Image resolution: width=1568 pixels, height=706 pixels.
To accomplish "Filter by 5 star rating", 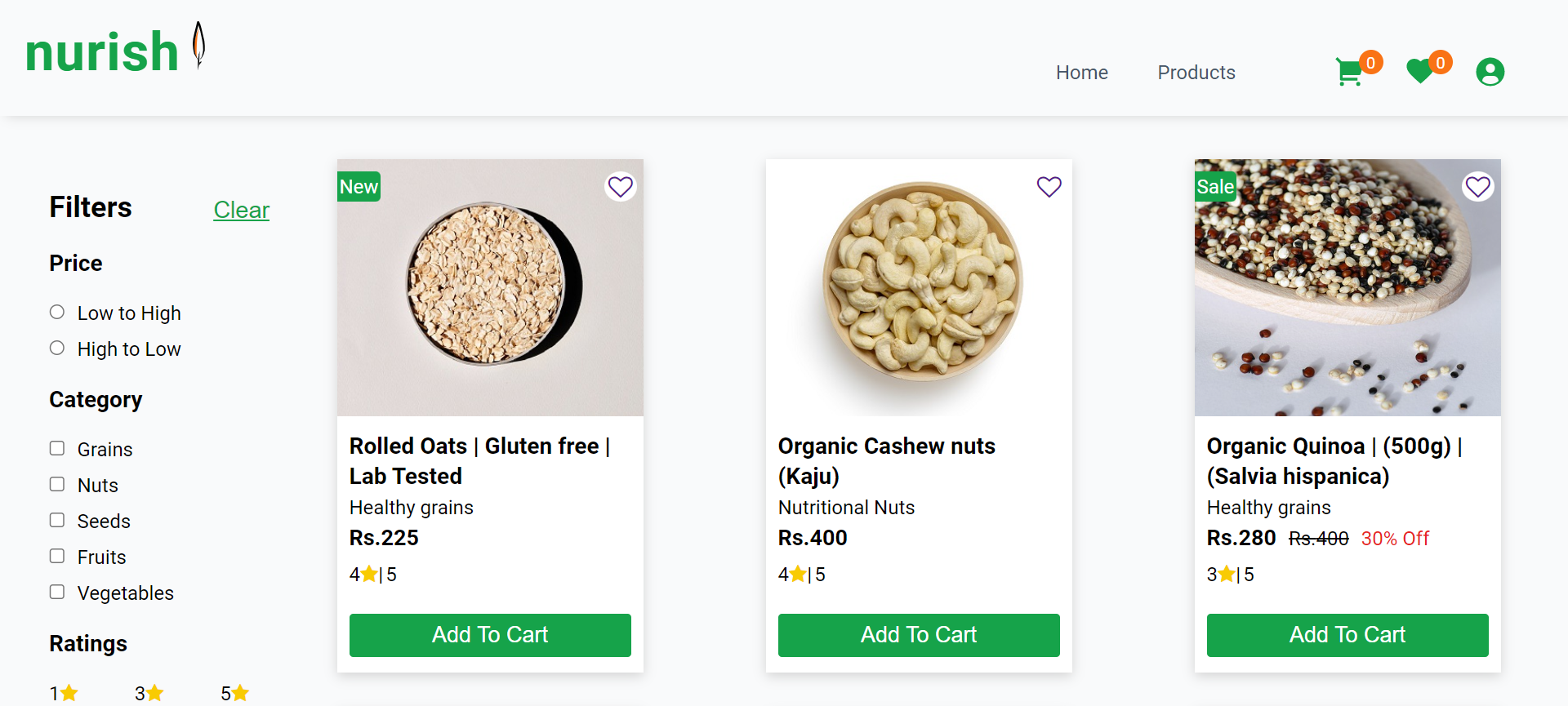I will point(235,693).
